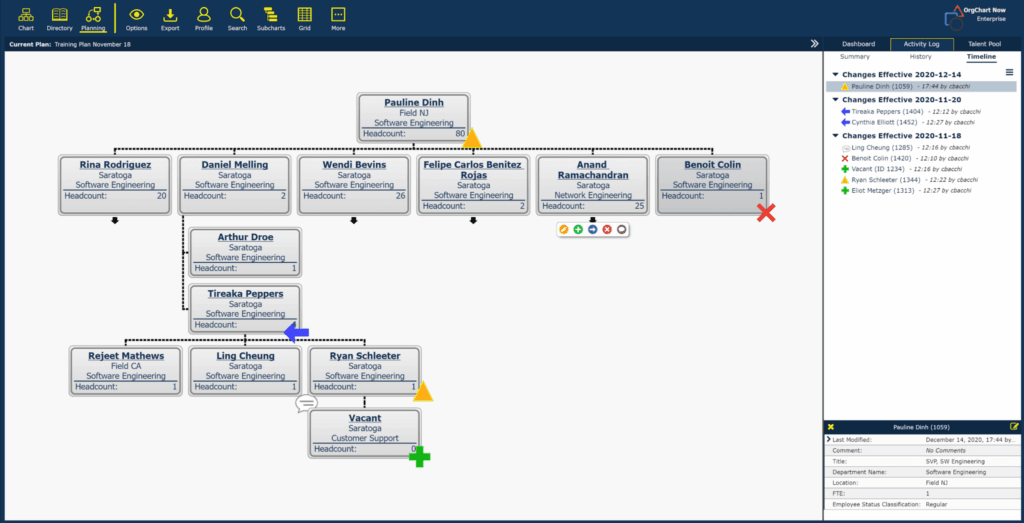Image resolution: width=1024 pixels, height=523 pixels.
Task: Open the Planning toolbar icon
Action: pyautogui.click(x=93, y=17)
